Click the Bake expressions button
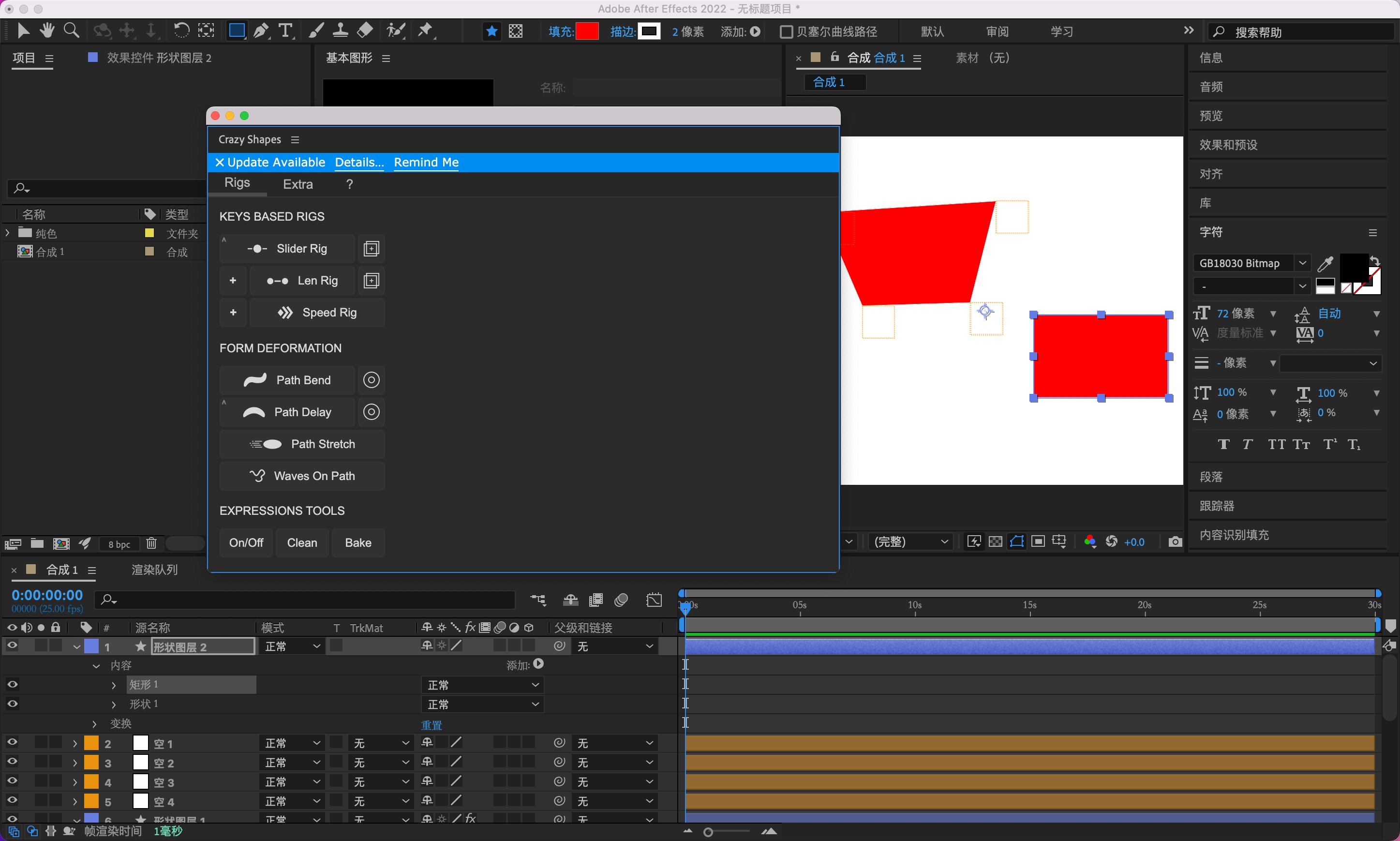This screenshot has width=1400, height=841. [358, 543]
